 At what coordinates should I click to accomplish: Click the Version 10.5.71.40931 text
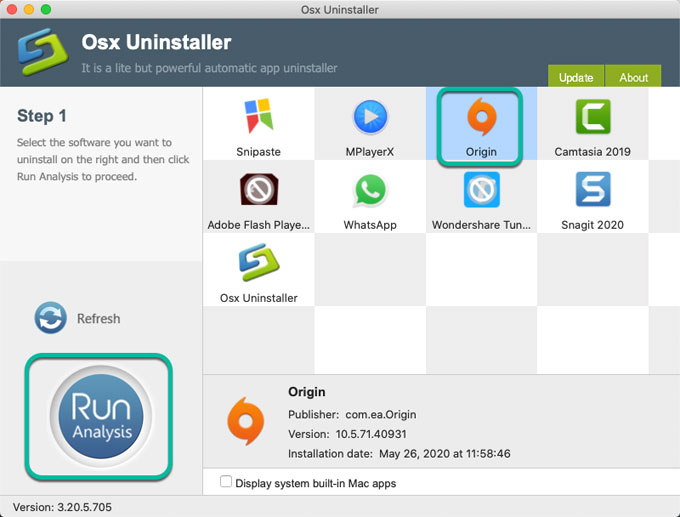[347, 434]
